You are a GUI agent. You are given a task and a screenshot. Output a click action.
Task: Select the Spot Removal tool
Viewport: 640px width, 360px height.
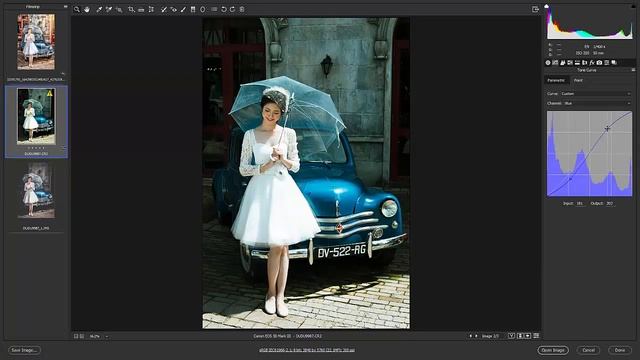point(164,9)
